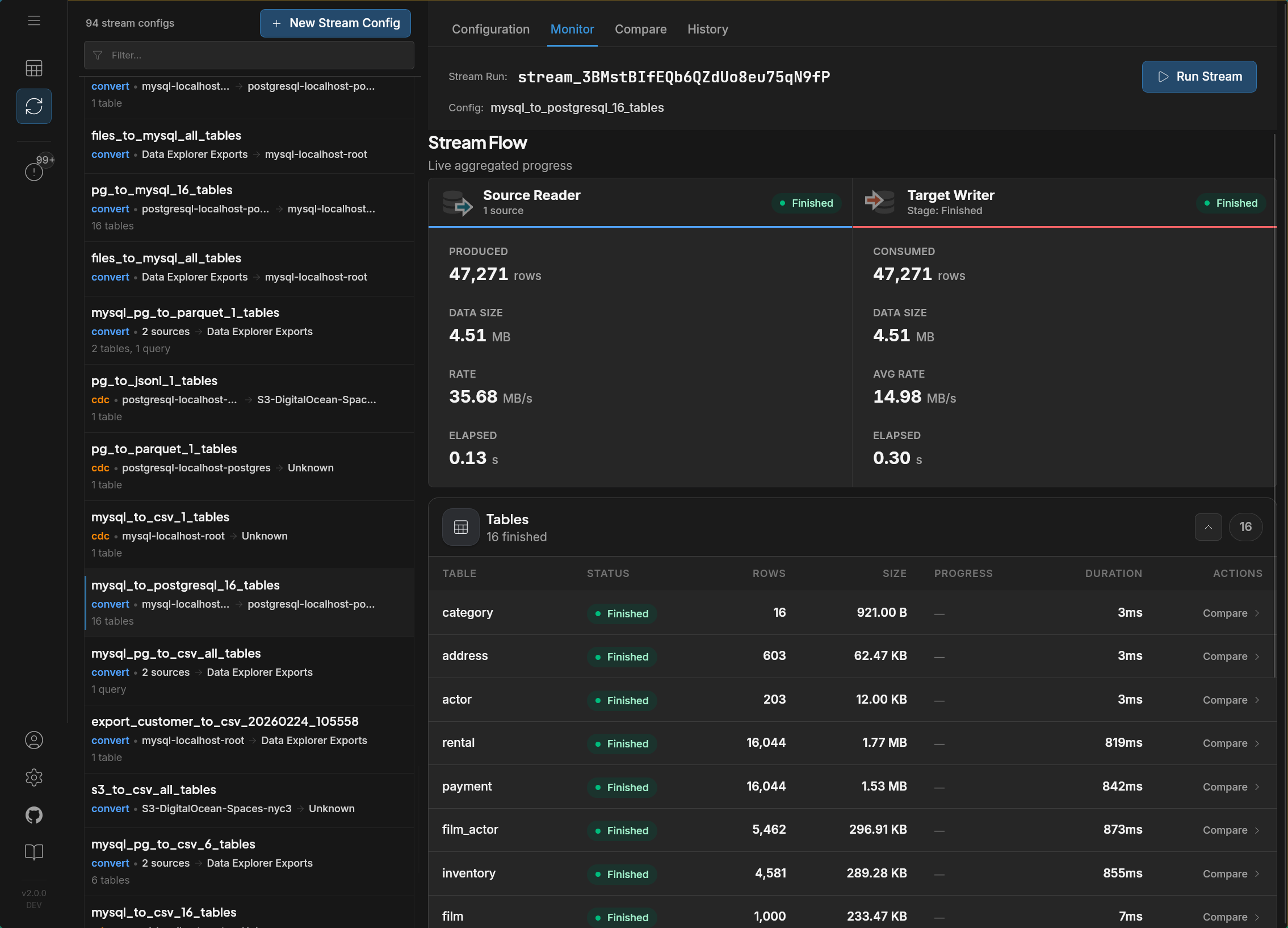The height and width of the screenshot is (928, 1288).
Task: Open the hamburger menu icon
Action: pos(34,20)
